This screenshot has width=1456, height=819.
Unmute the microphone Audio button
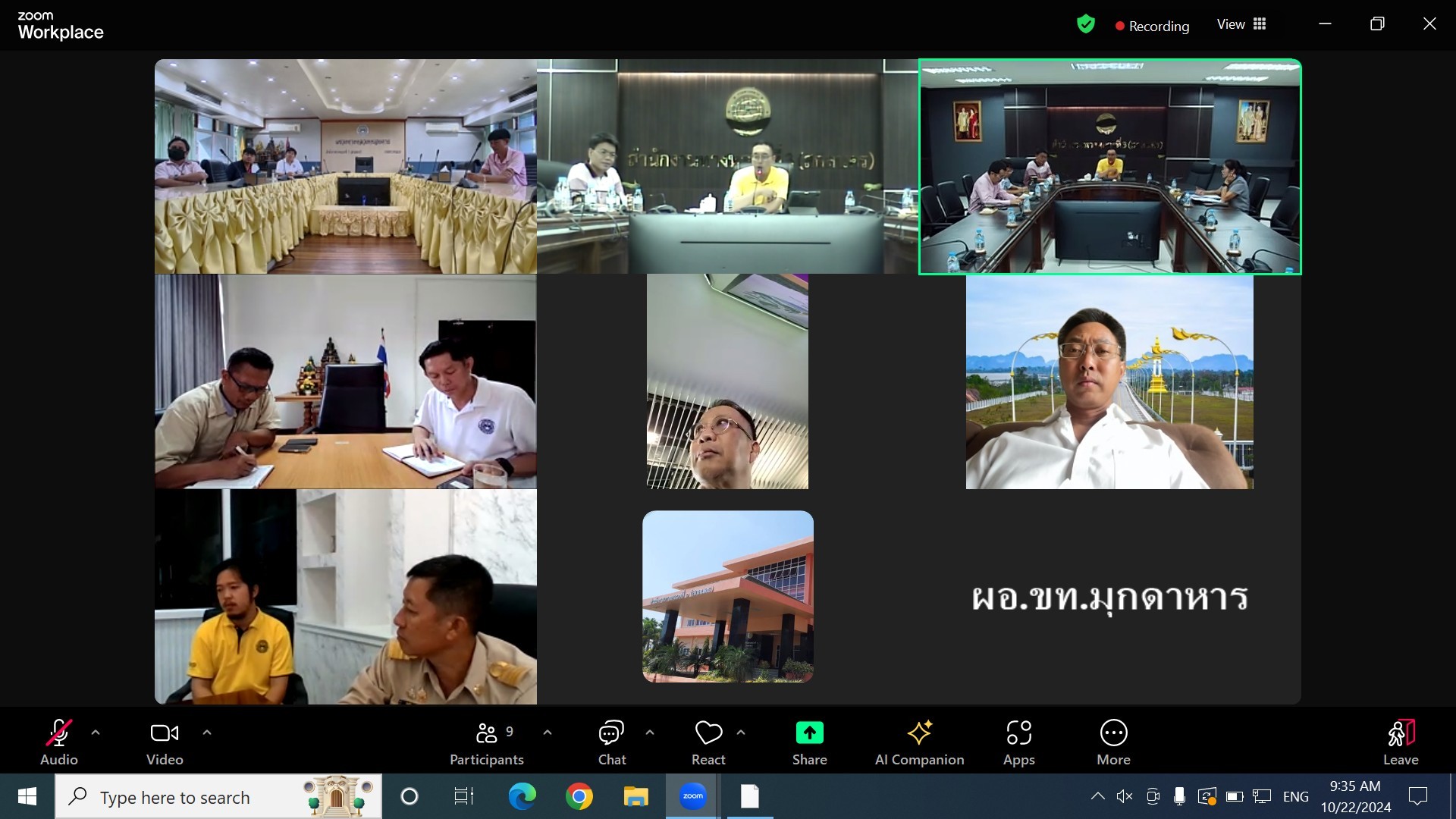pos(59,742)
